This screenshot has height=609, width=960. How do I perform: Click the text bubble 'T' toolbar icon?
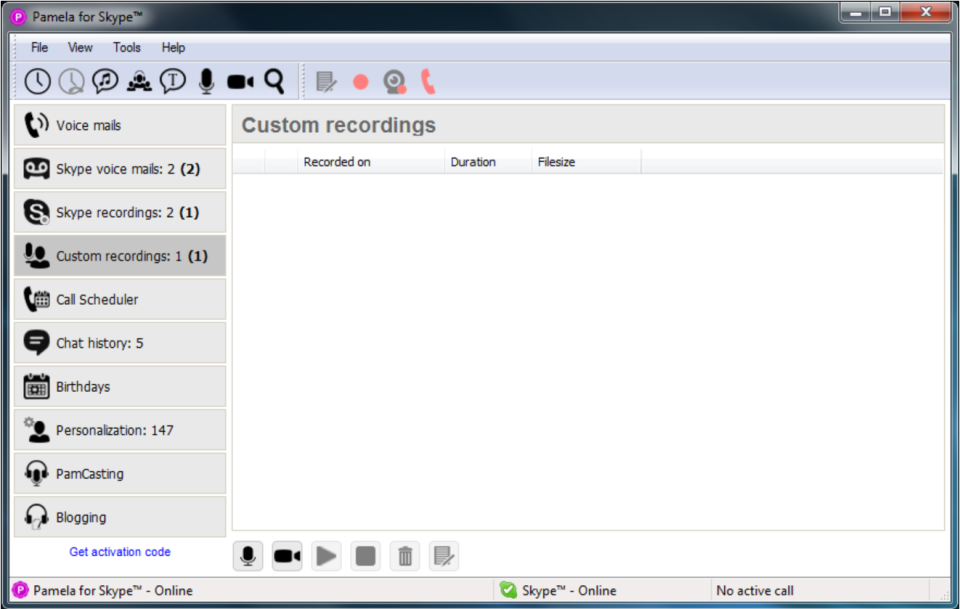173,81
